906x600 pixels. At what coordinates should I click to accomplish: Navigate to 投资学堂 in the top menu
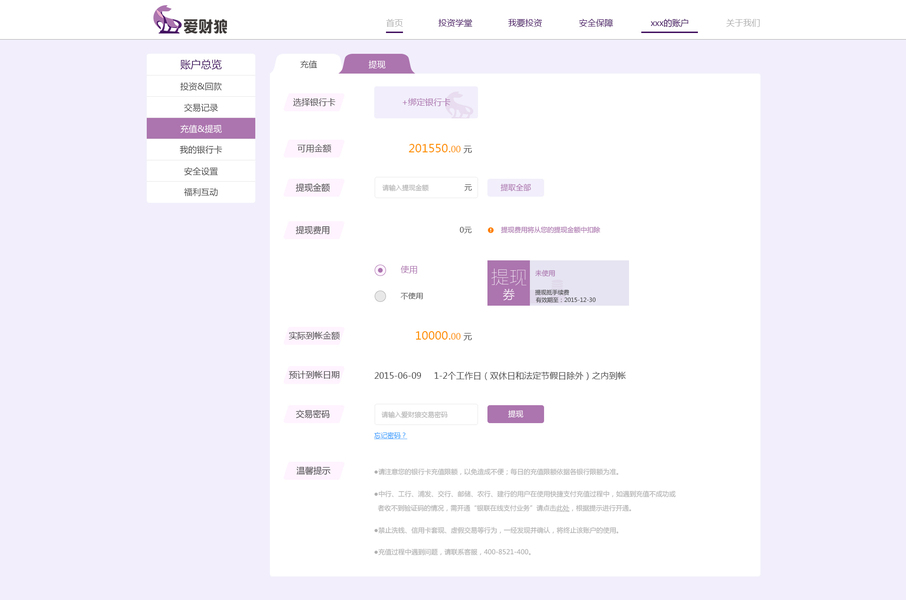coord(455,21)
